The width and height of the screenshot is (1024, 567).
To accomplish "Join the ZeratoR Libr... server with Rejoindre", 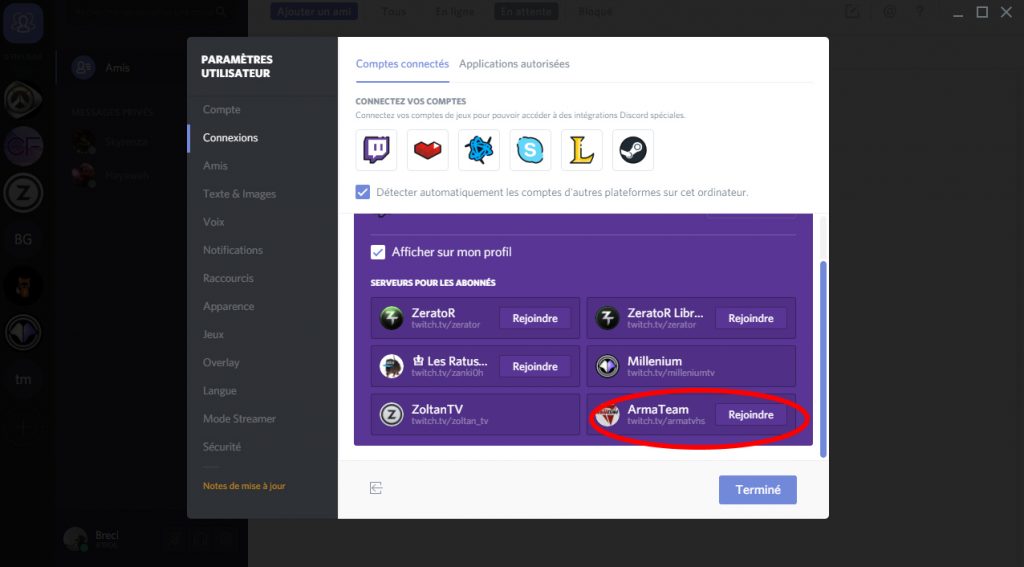I will click(751, 318).
